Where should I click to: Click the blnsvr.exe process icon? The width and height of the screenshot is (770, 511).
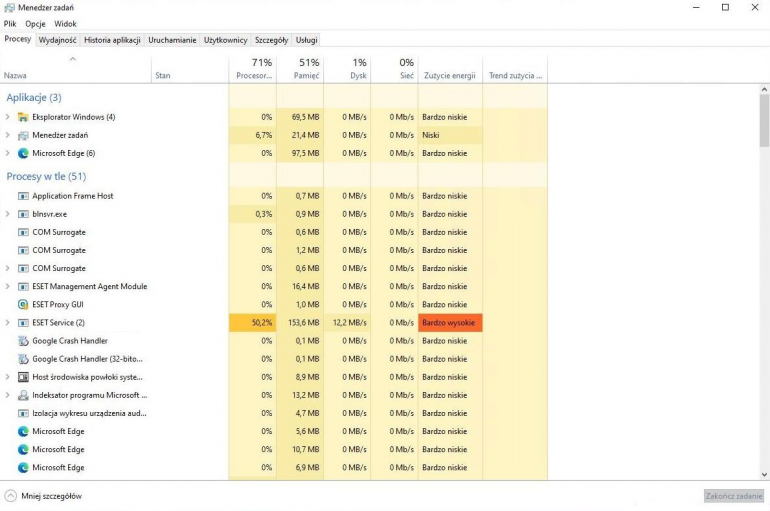coord(23,215)
